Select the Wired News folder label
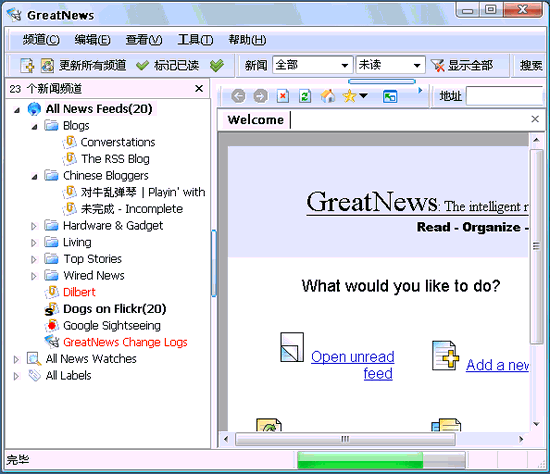The height and width of the screenshot is (474, 550). (94, 275)
